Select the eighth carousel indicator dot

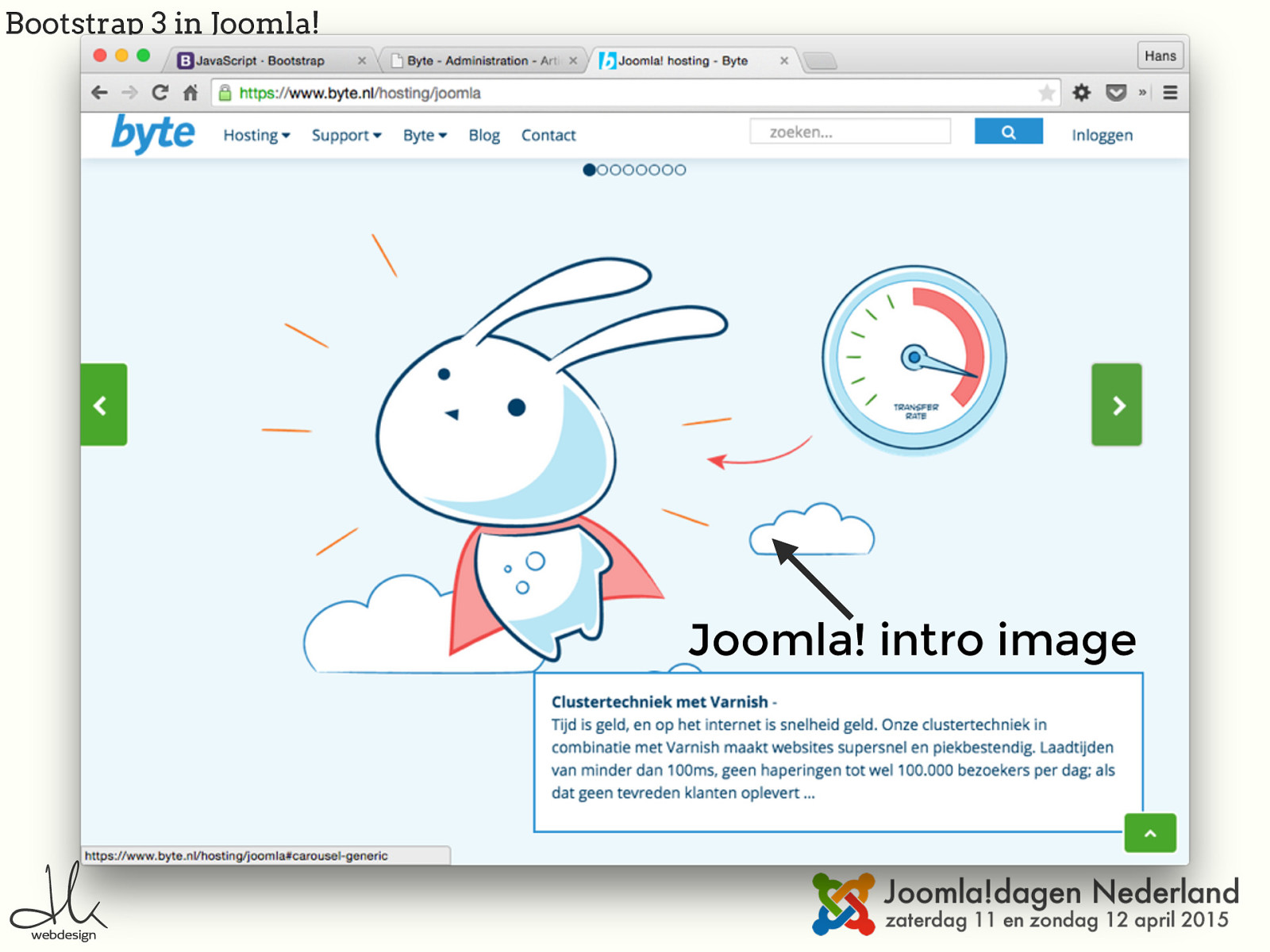(680, 170)
